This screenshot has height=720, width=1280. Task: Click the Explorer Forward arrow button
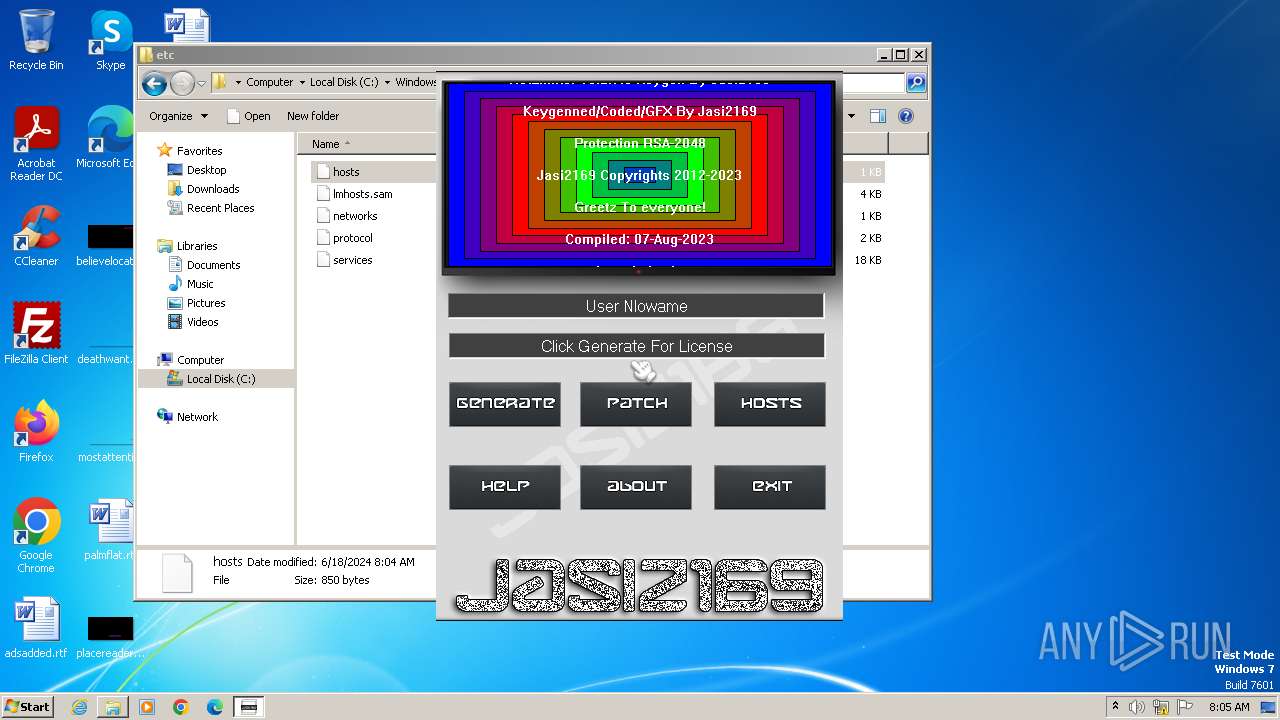(182, 83)
